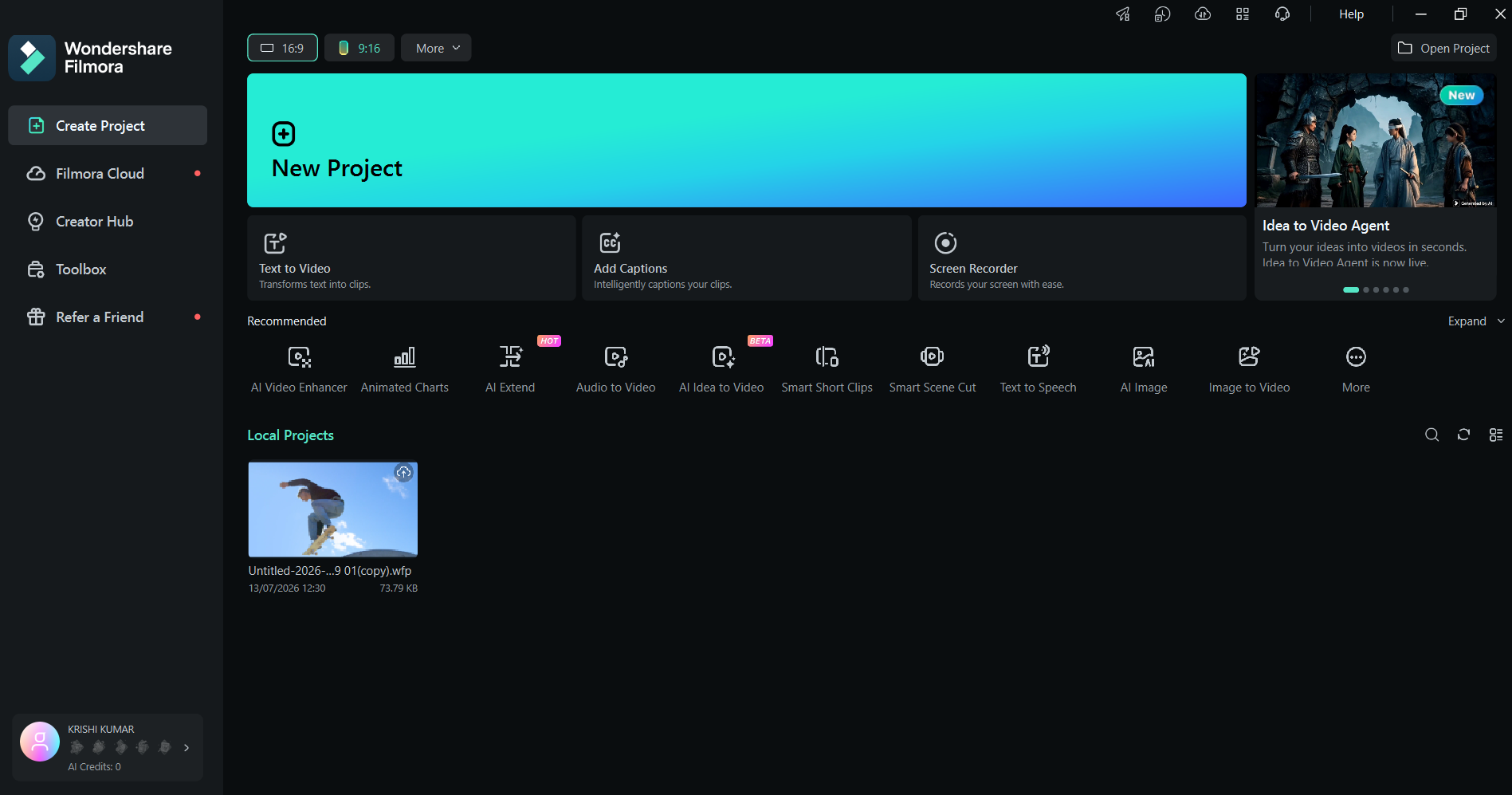The width and height of the screenshot is (1512, 795).
Task: Open the Toolbox section
Action: point(108,269)
